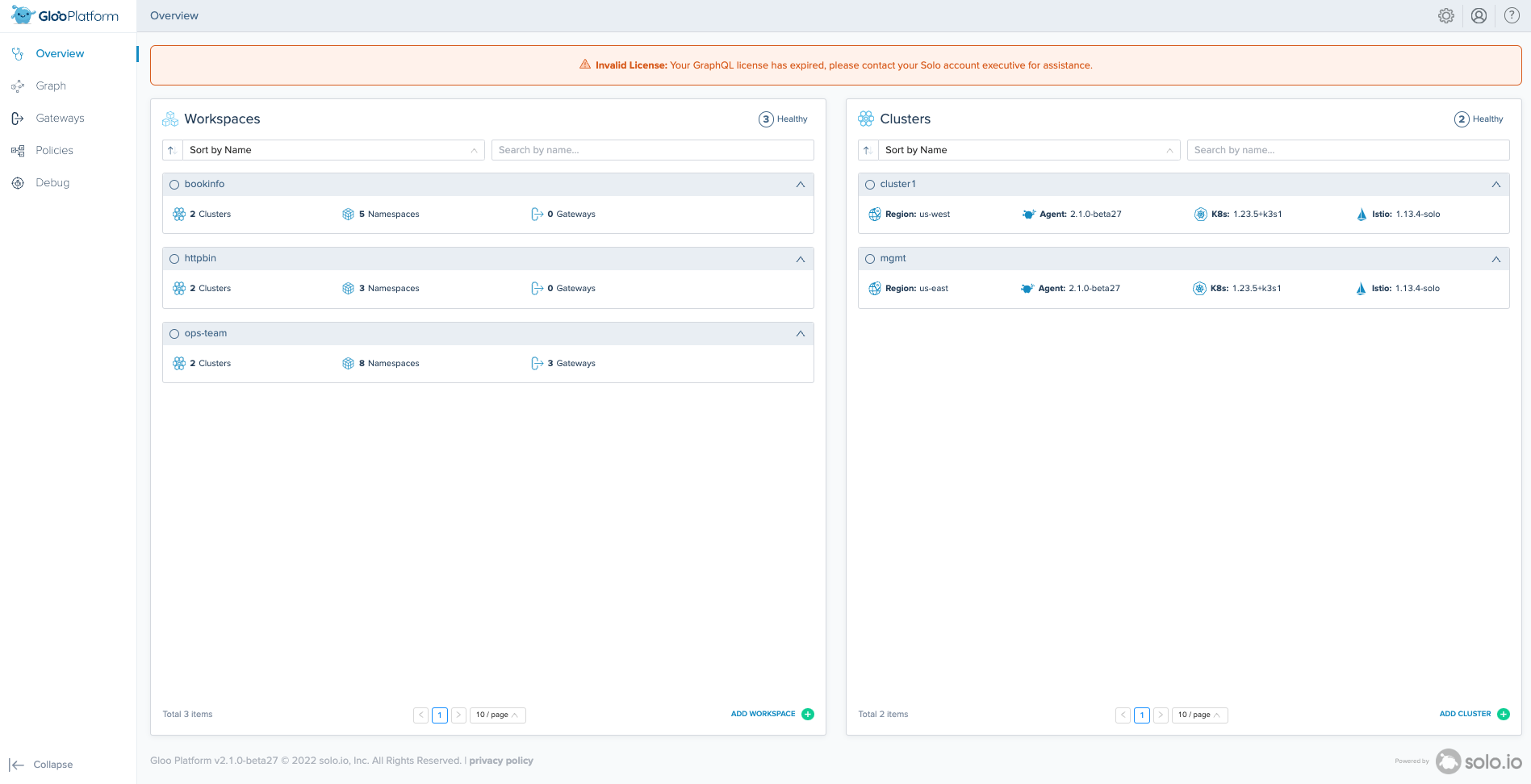The height and width of the screenshot is (784, 1531).
Task: Focus Workspaces Search by name field
Action: pyautogui.click(x=652, y=150)
